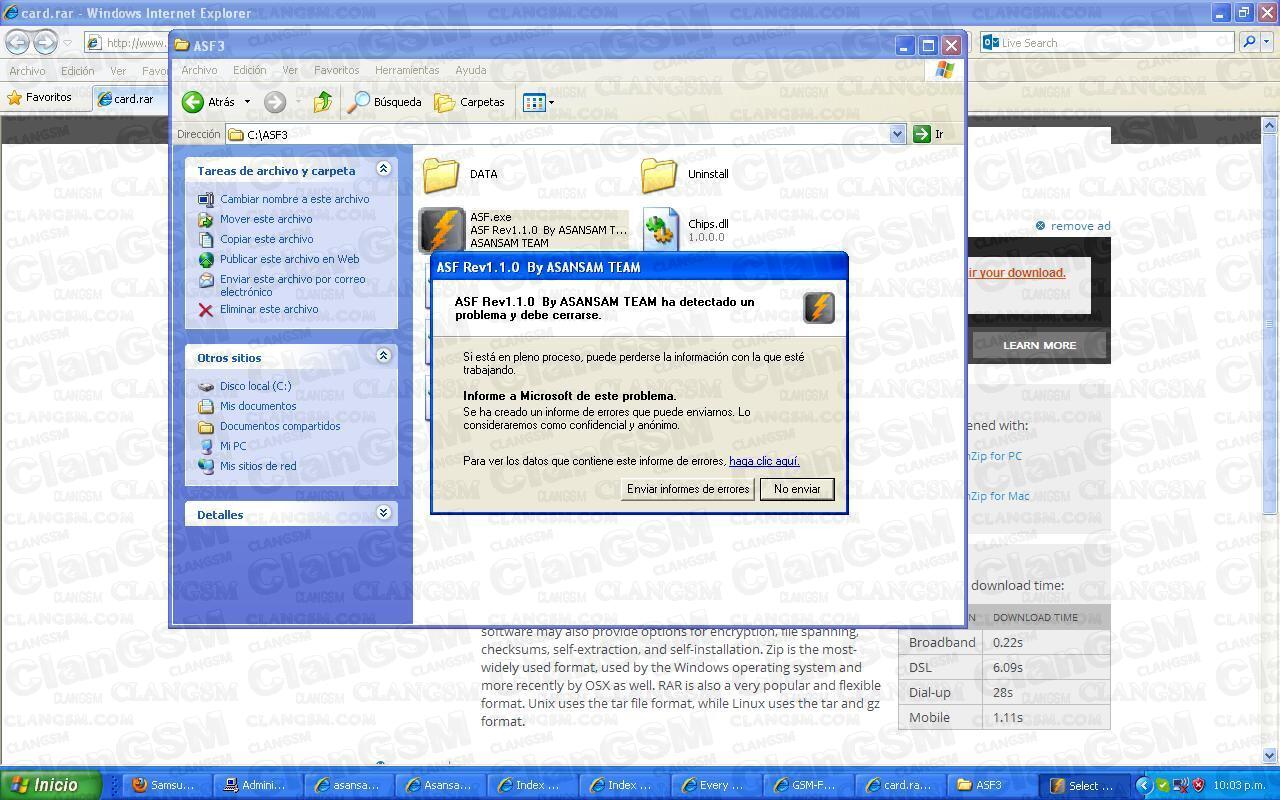Image resolution: width=1280 pixels, height=800 pixels.
Task: Click the forward arrow icon in ASF3 toolbar
Action: [275, 102]
